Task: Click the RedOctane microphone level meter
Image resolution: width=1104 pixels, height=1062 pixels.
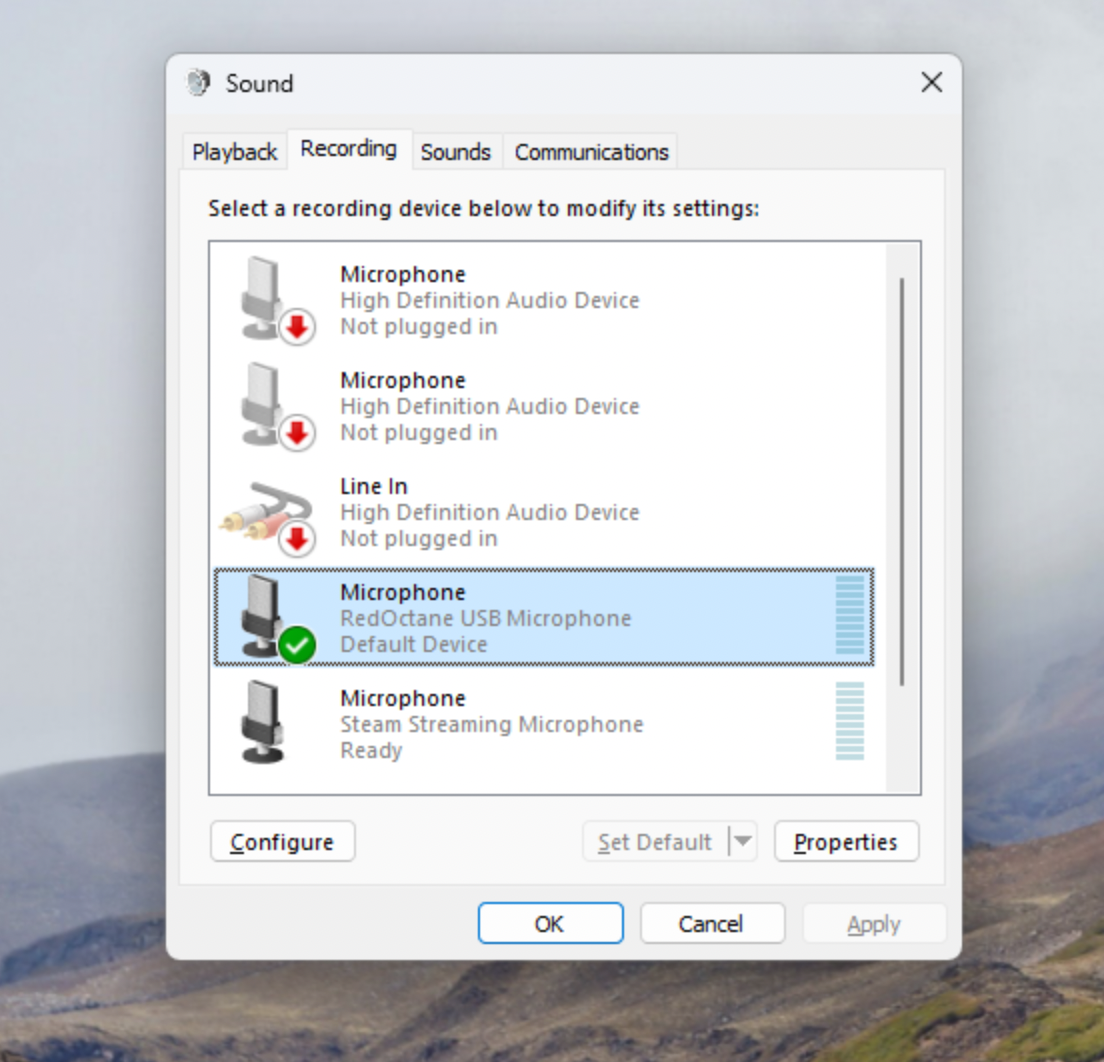Action: [x=849, y=616]
